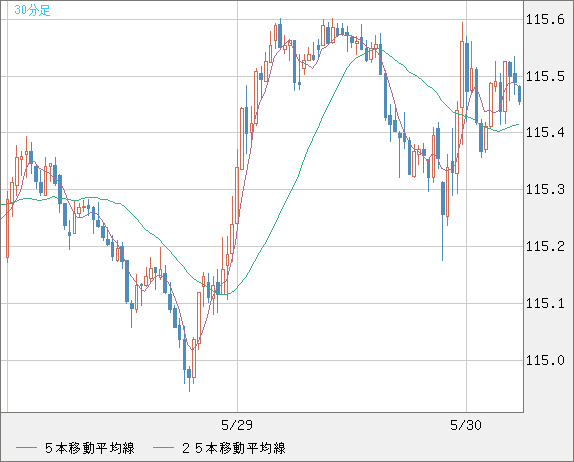Click the 5/29 date axis label

click(237, 425)
